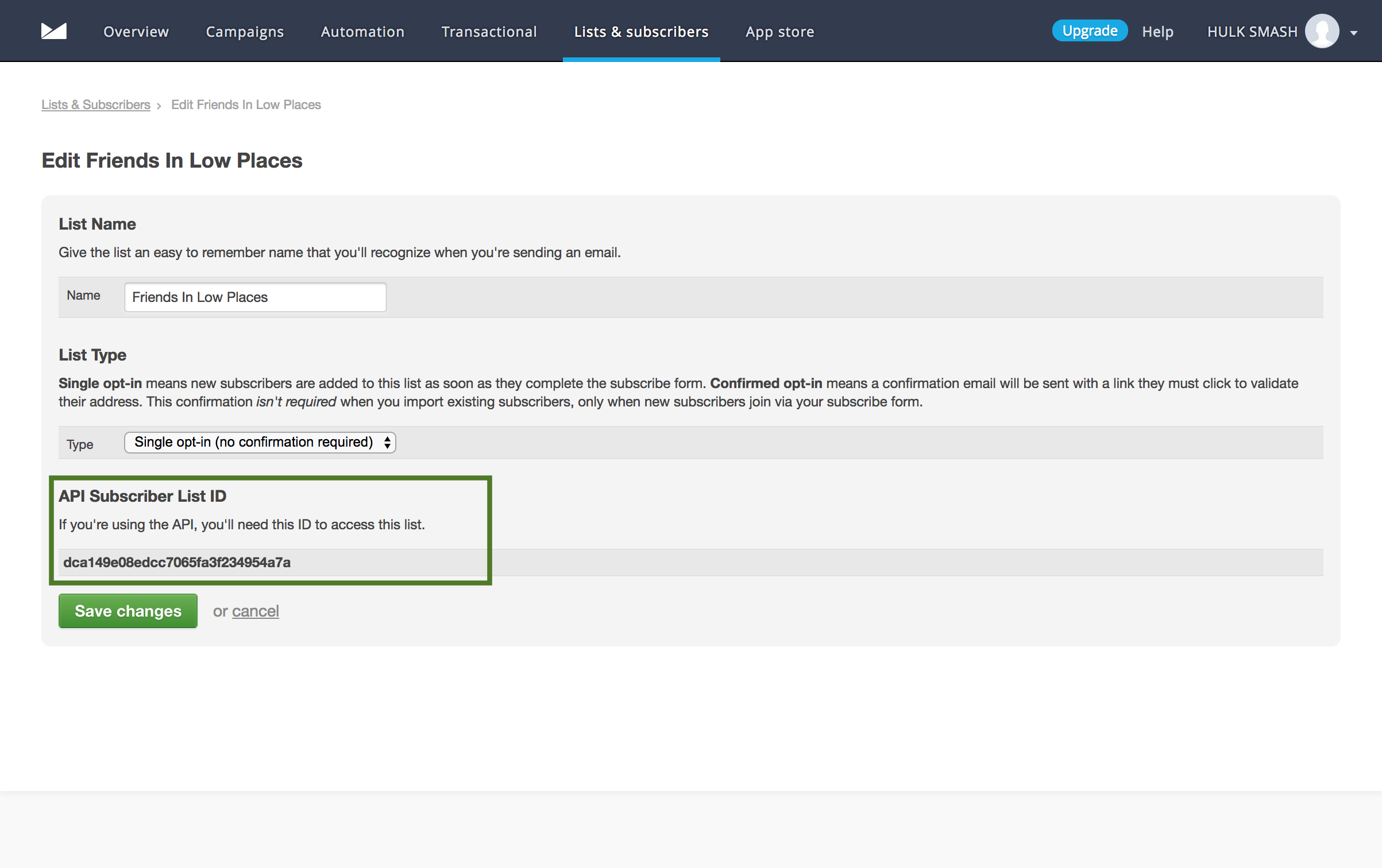
Task: Open the Help link
Action: (1157, 32)
